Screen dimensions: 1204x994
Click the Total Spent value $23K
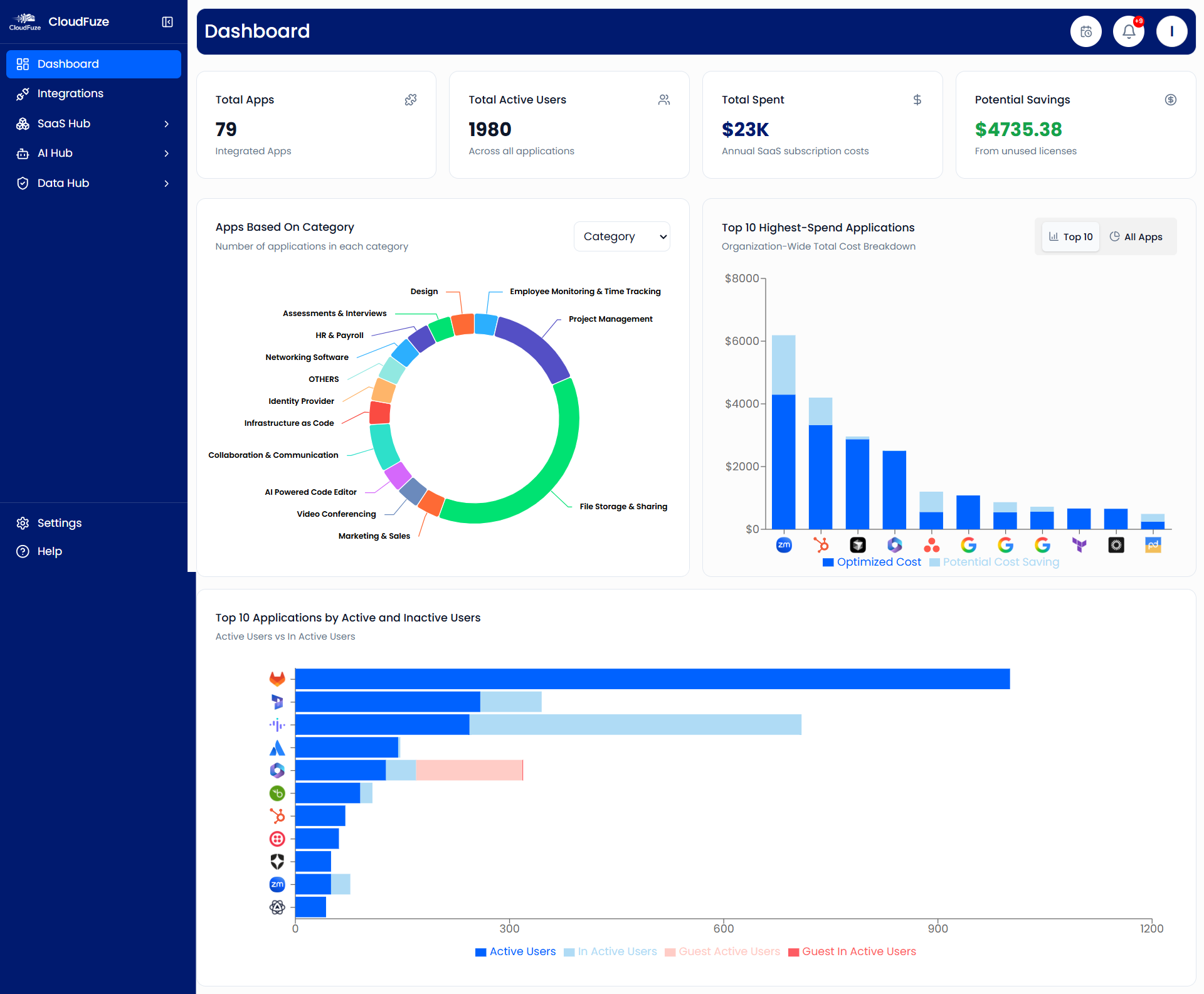point(745,129)
